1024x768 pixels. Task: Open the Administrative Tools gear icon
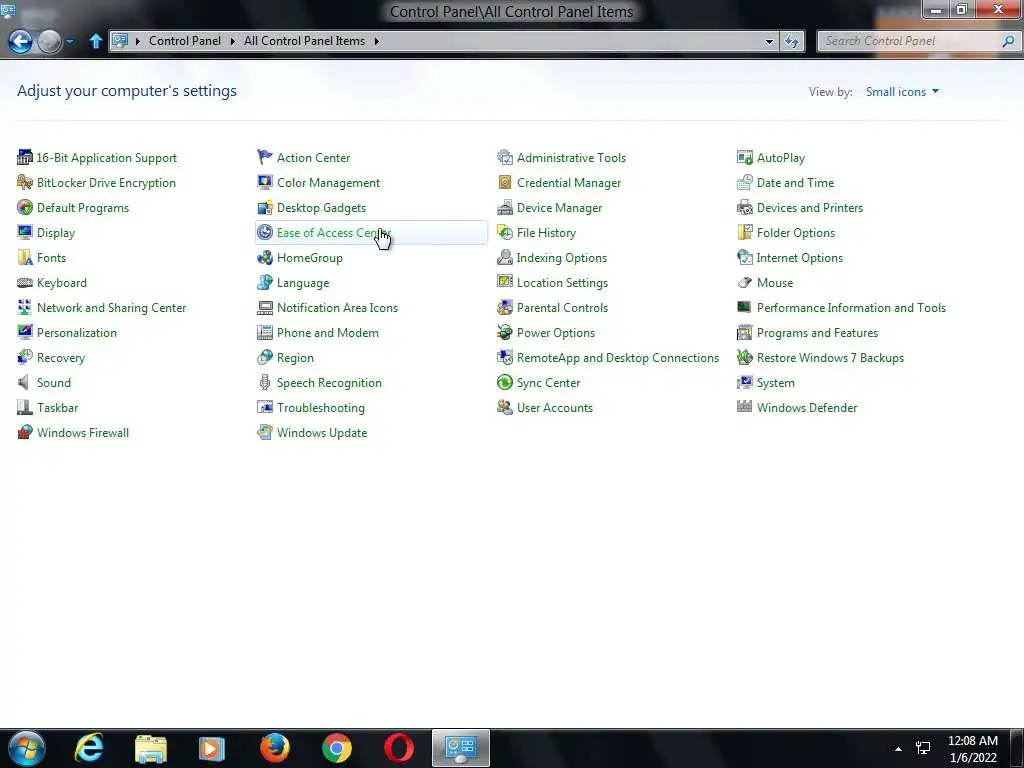tap(505, 157)
